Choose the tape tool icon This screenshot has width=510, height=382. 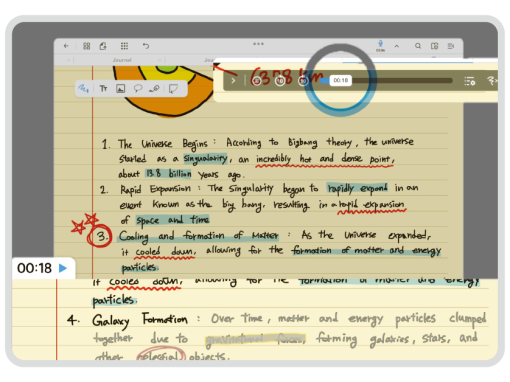(x=154, y=88)
